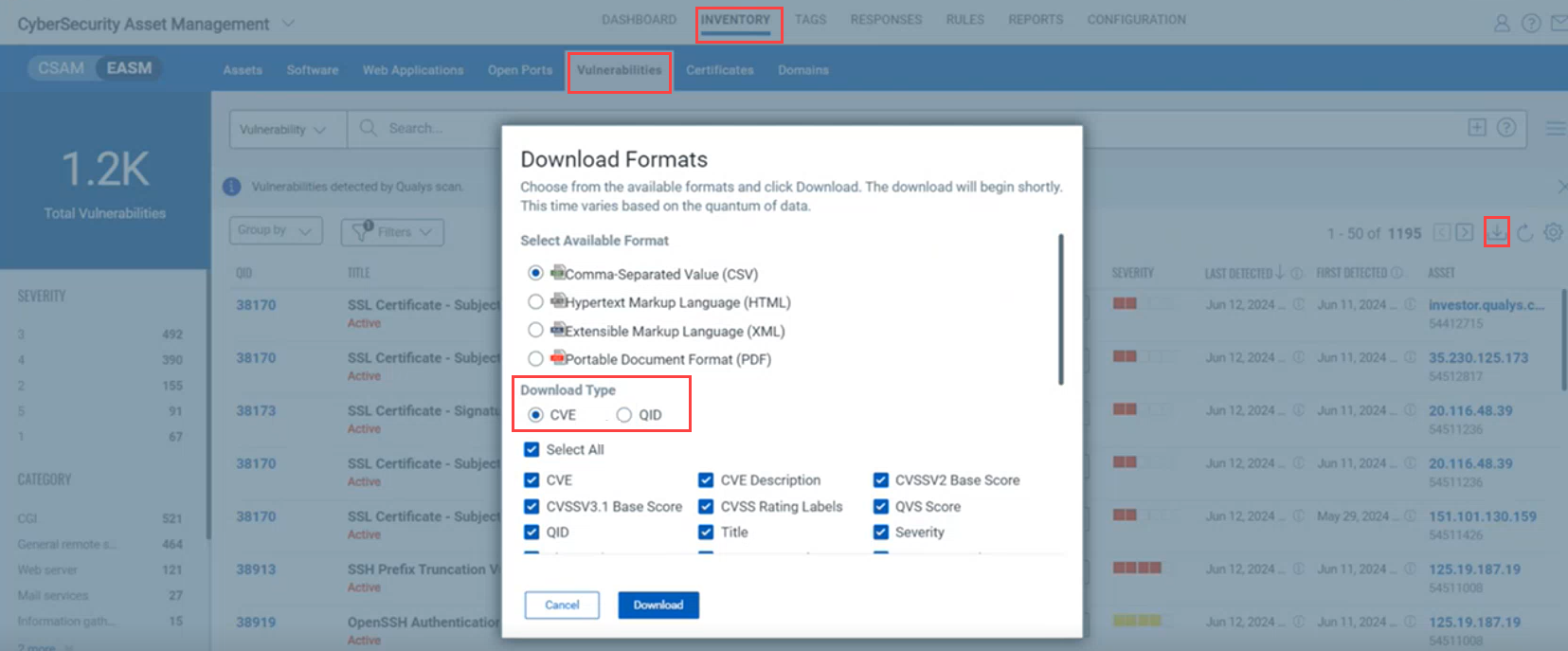
Task: Click the add widget plus icon in search bar
Action: [1477, 128]
